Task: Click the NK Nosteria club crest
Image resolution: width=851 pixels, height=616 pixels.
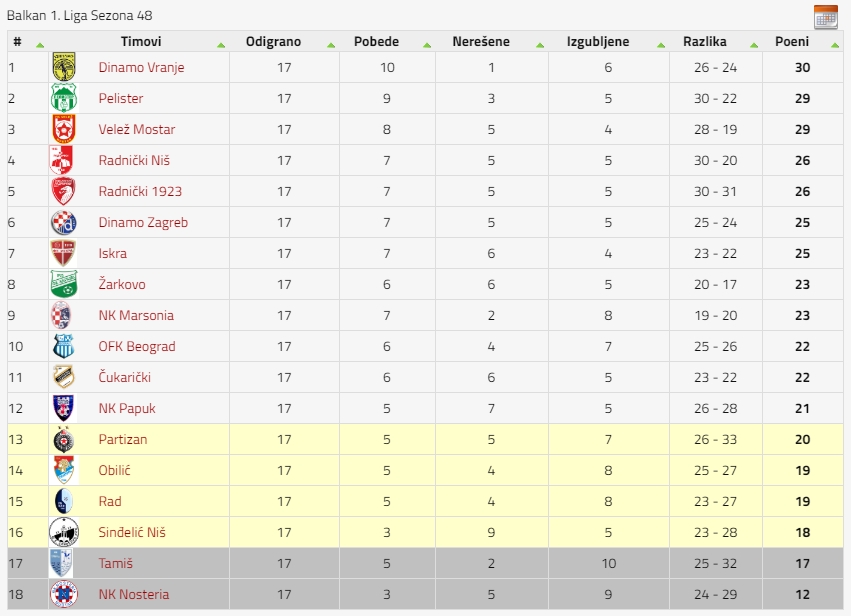Action: click(x=63, y=594)
